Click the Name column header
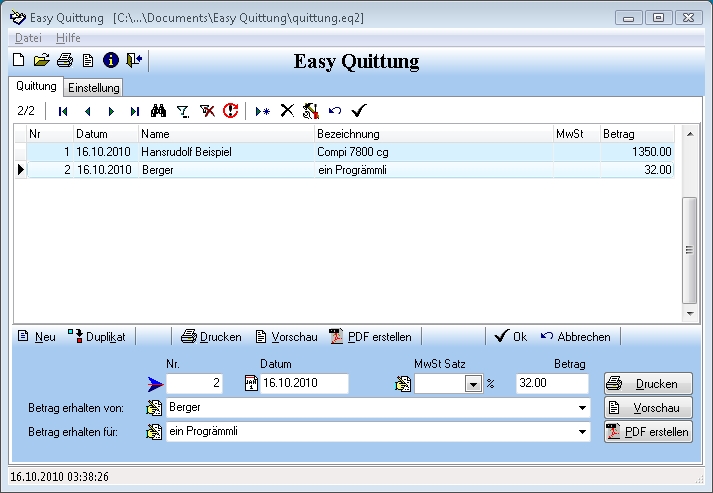This screenshot has height=493, width=713. pyautogui.click(x=226, y=134)
